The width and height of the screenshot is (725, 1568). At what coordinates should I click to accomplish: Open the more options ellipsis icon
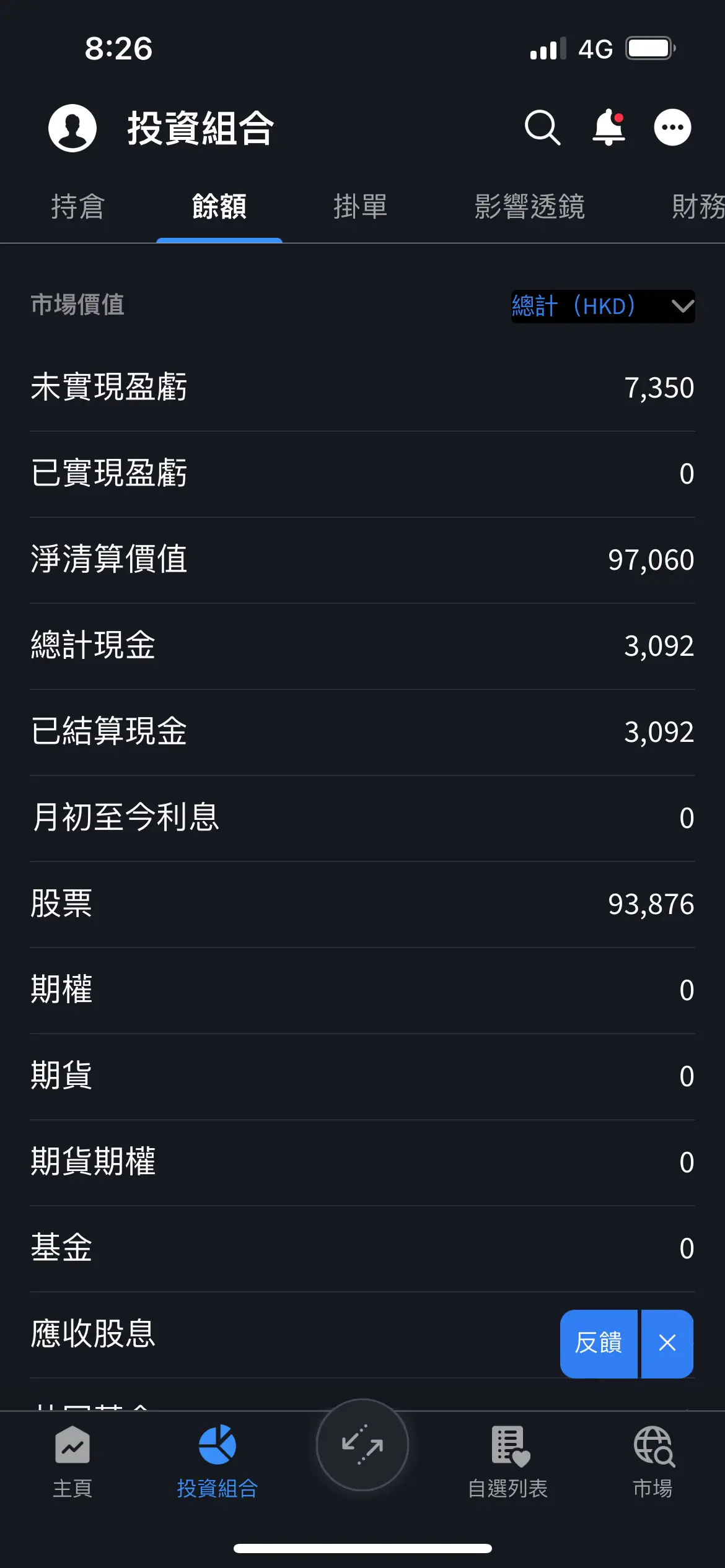pos(672,128)
